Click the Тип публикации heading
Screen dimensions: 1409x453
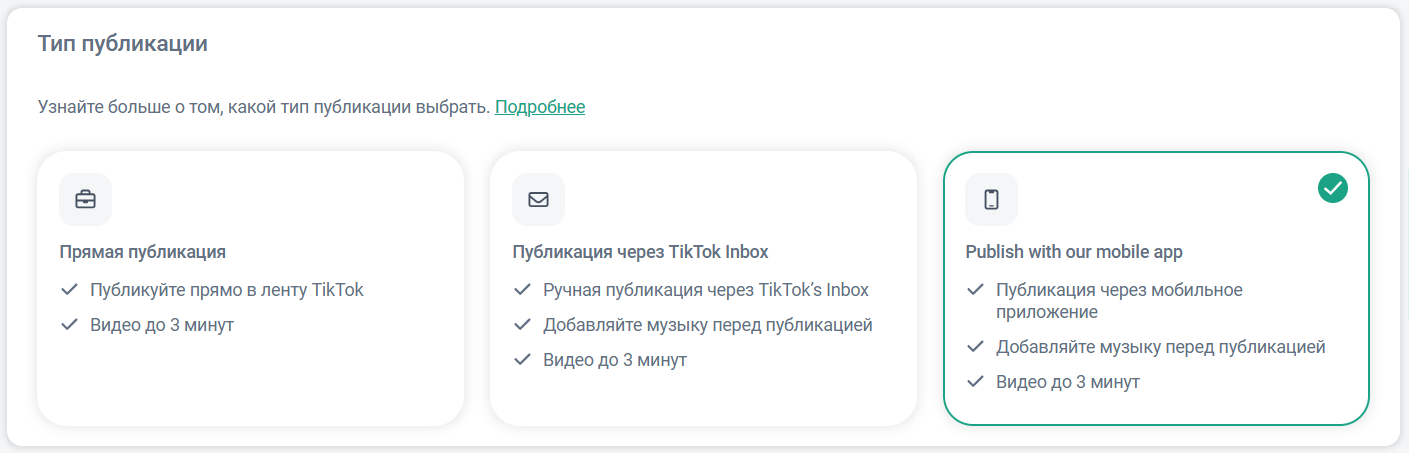(x=122, y=44)
